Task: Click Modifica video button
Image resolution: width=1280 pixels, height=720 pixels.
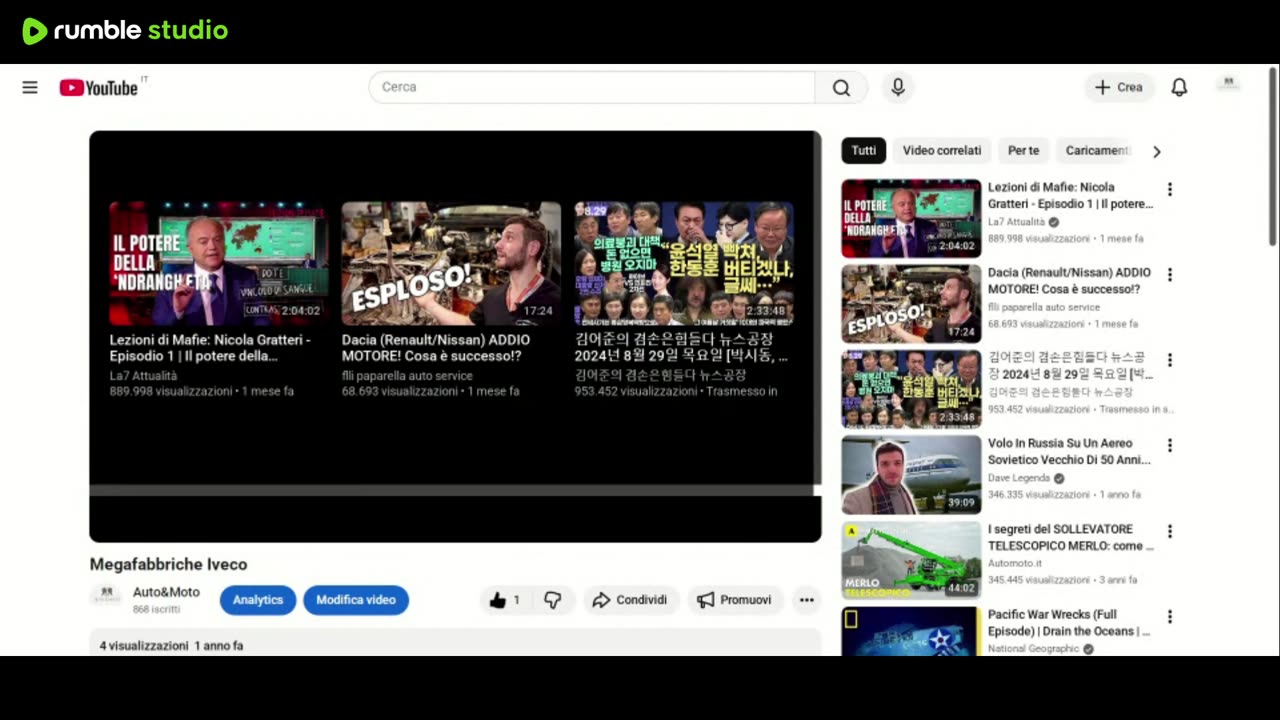Action: click(356, 600)
